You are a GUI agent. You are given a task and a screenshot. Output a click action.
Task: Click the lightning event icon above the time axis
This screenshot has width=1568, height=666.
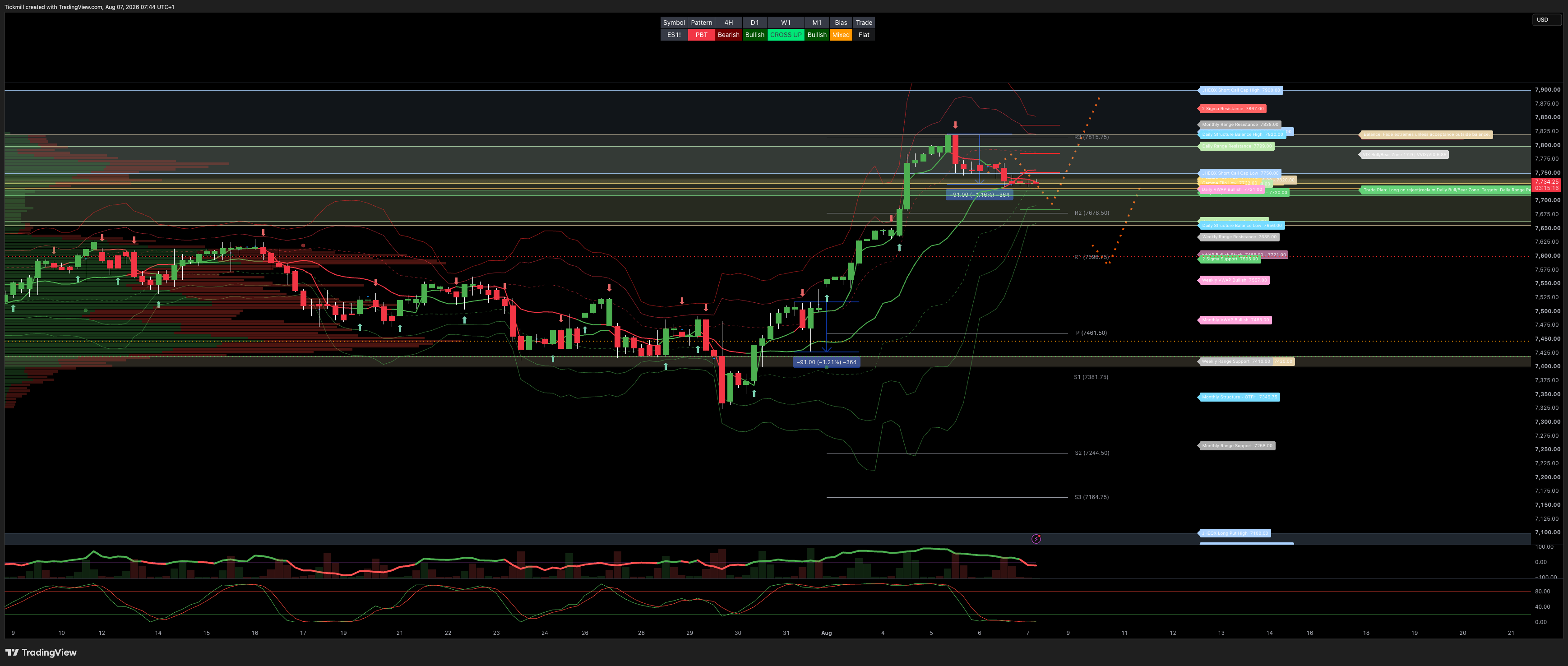pos(1036,539)
